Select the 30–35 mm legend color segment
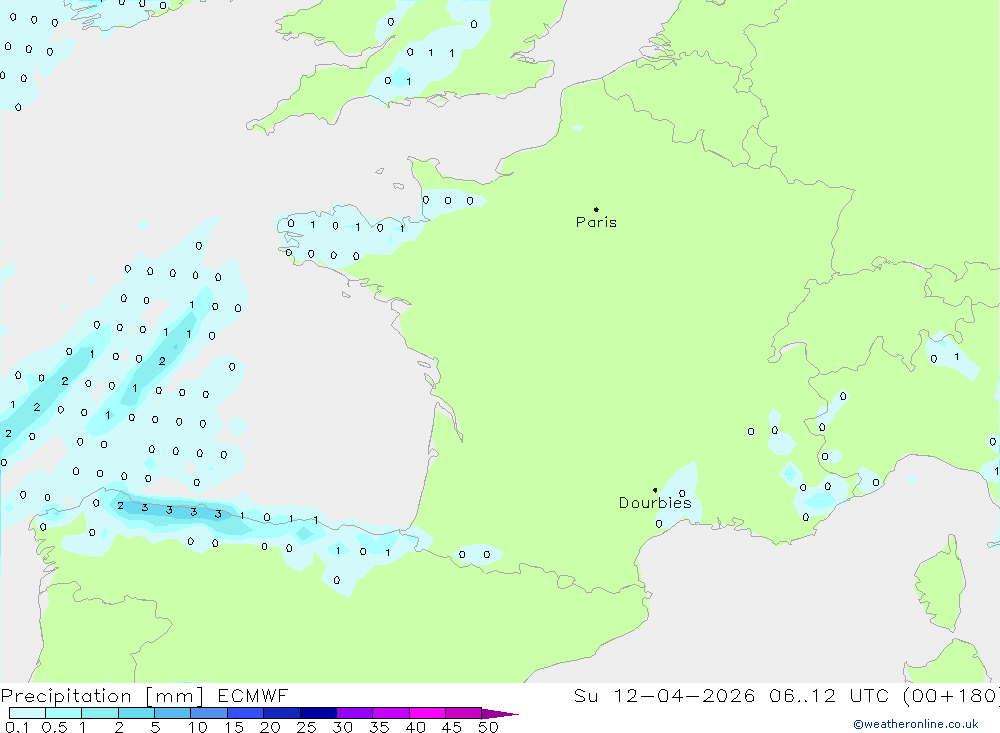Viewport: 1000px width, 733px height. click(x=354, y=713)
